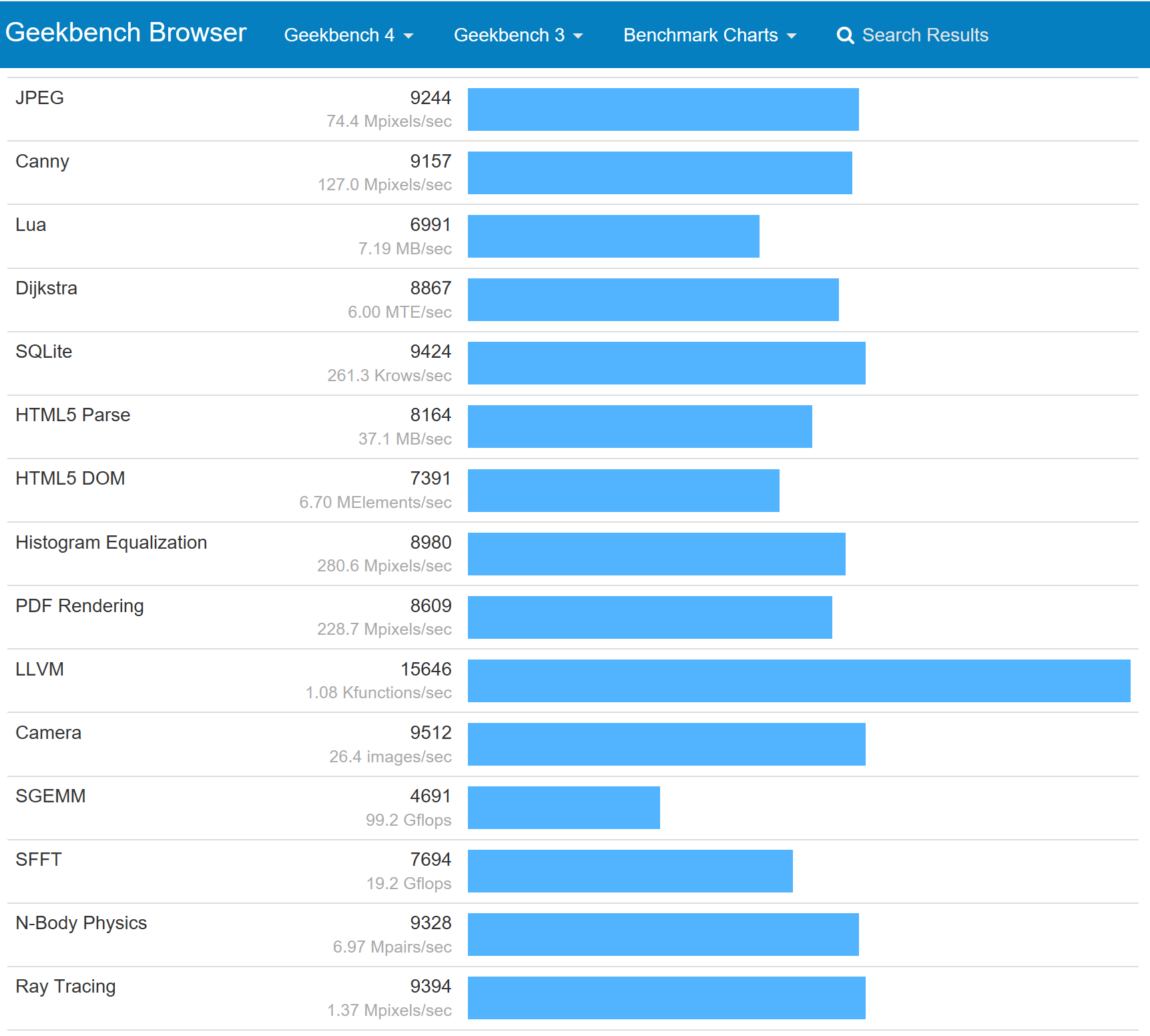Select the SFFT workload label
This screenshot has height=1036, width=1150.
pos(38,859)
